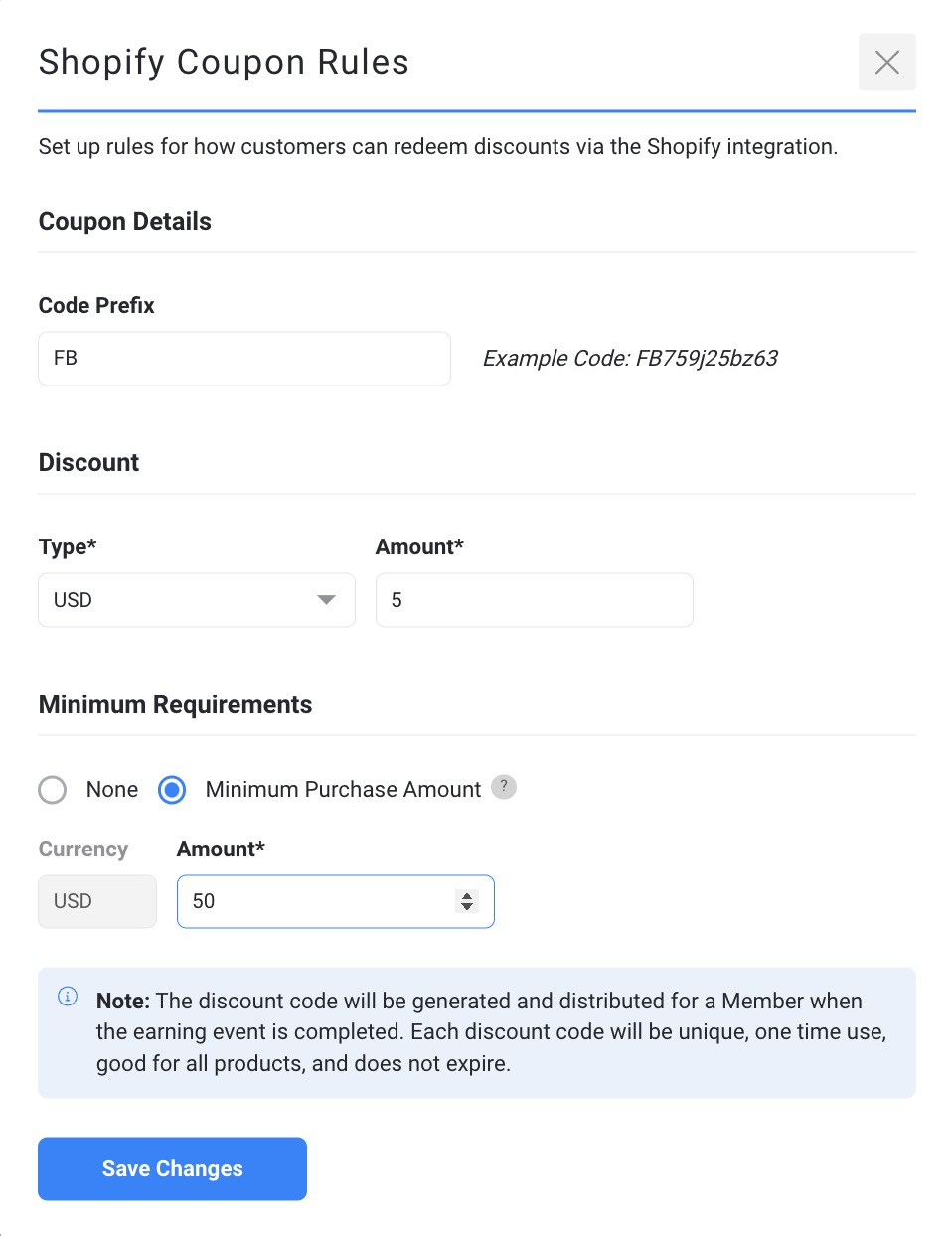
Task: Click the info icon in the note box
Action: click(68, 996)
